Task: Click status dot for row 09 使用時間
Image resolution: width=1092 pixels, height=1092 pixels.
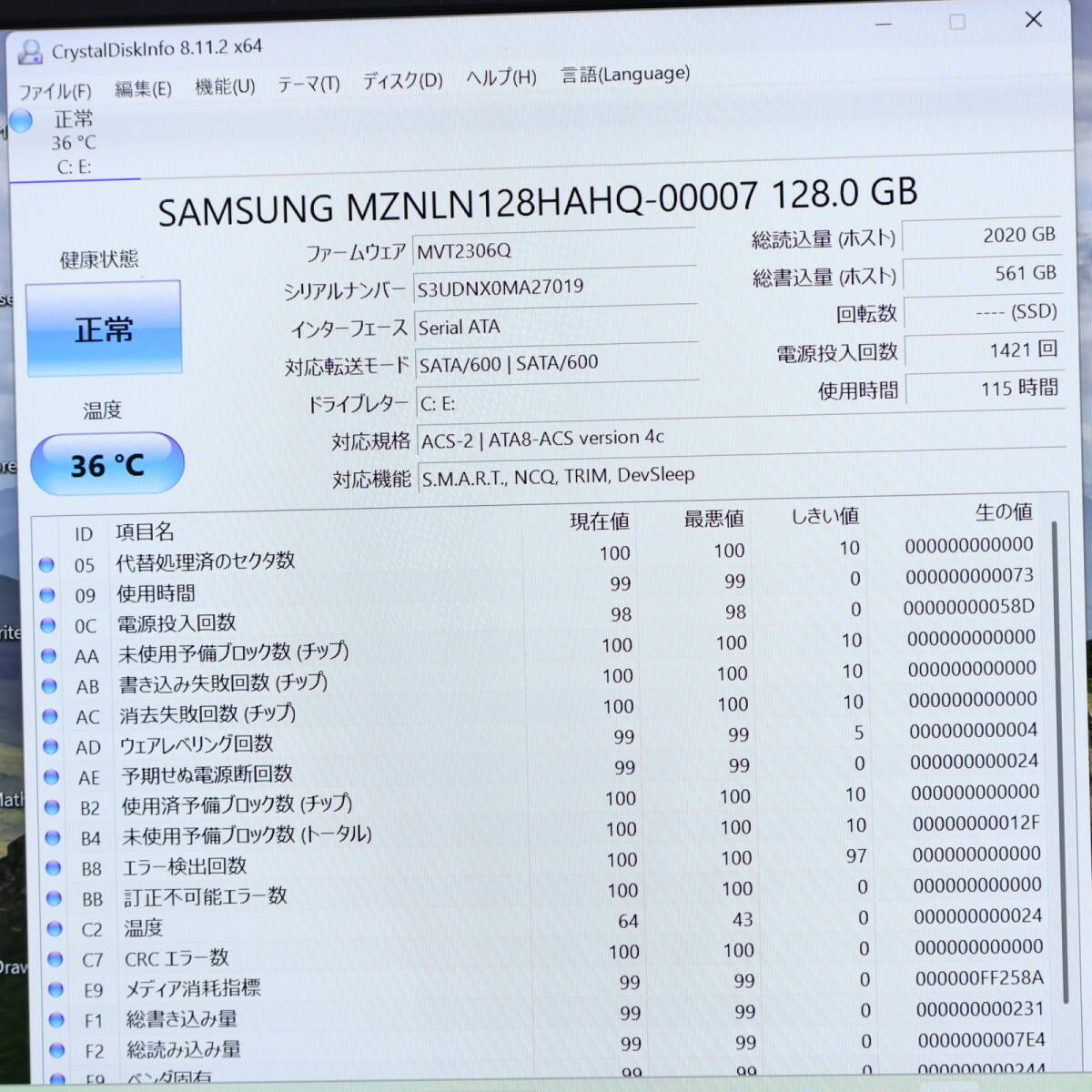Action: (x=47, y=595)
